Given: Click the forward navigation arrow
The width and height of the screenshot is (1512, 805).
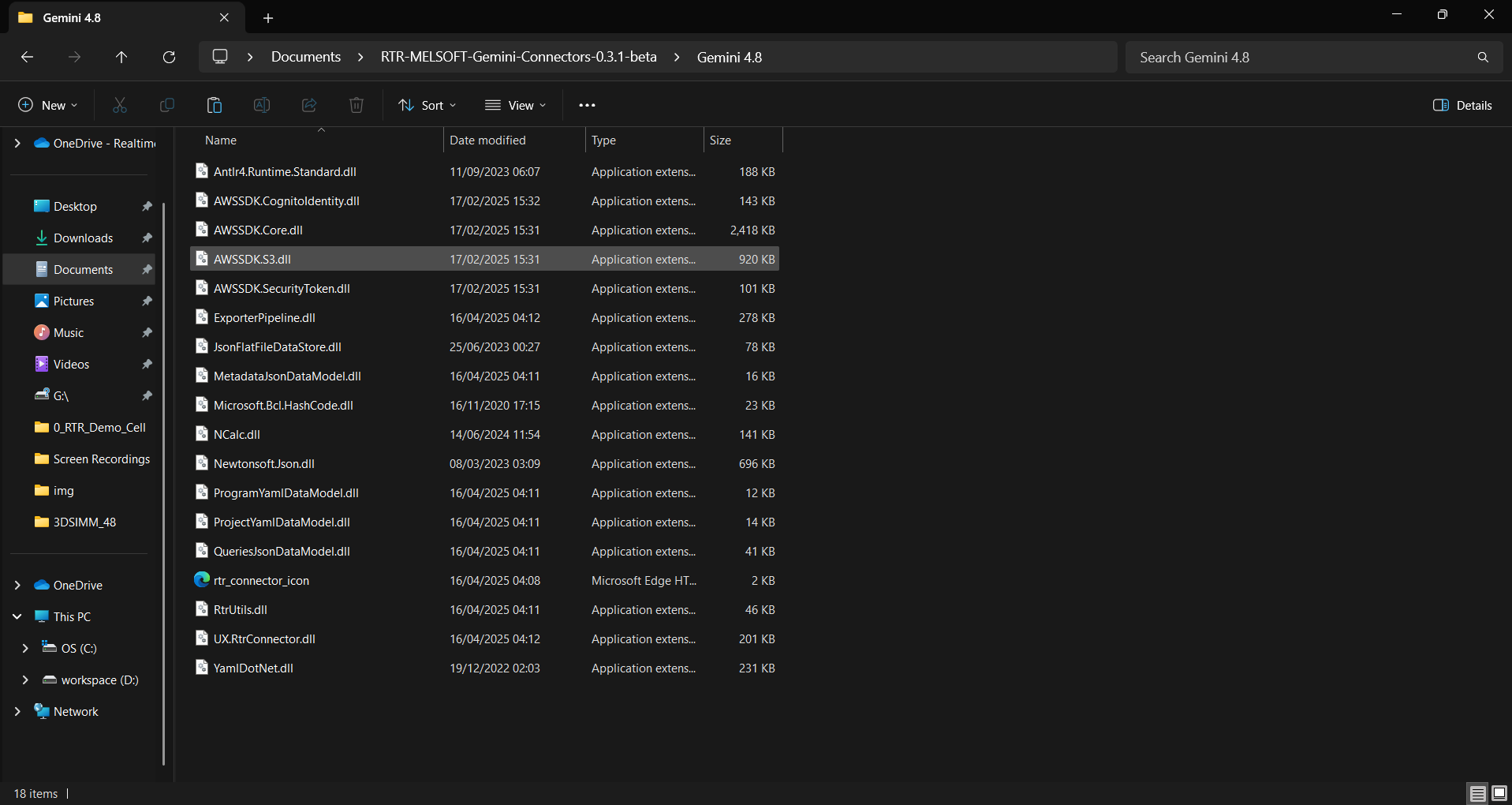Looking at the screenshot, I should [x=74, y=57].
